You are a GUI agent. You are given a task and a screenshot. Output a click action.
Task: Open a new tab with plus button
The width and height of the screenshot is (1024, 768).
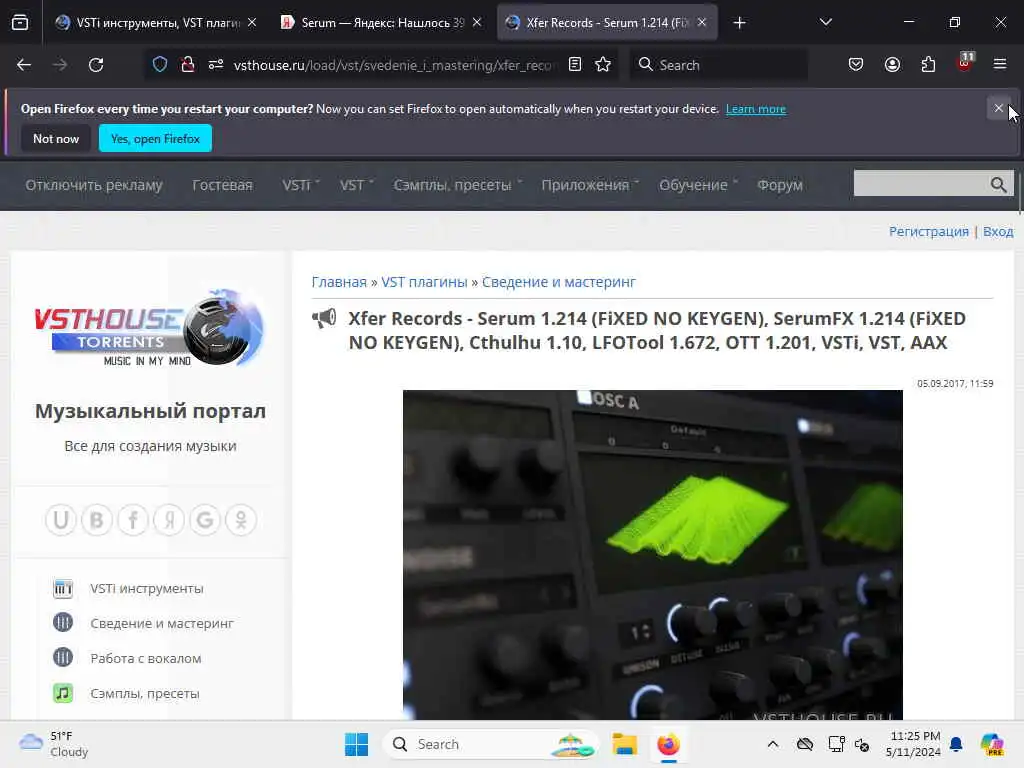pyautogui.click(x=739, y=23)
